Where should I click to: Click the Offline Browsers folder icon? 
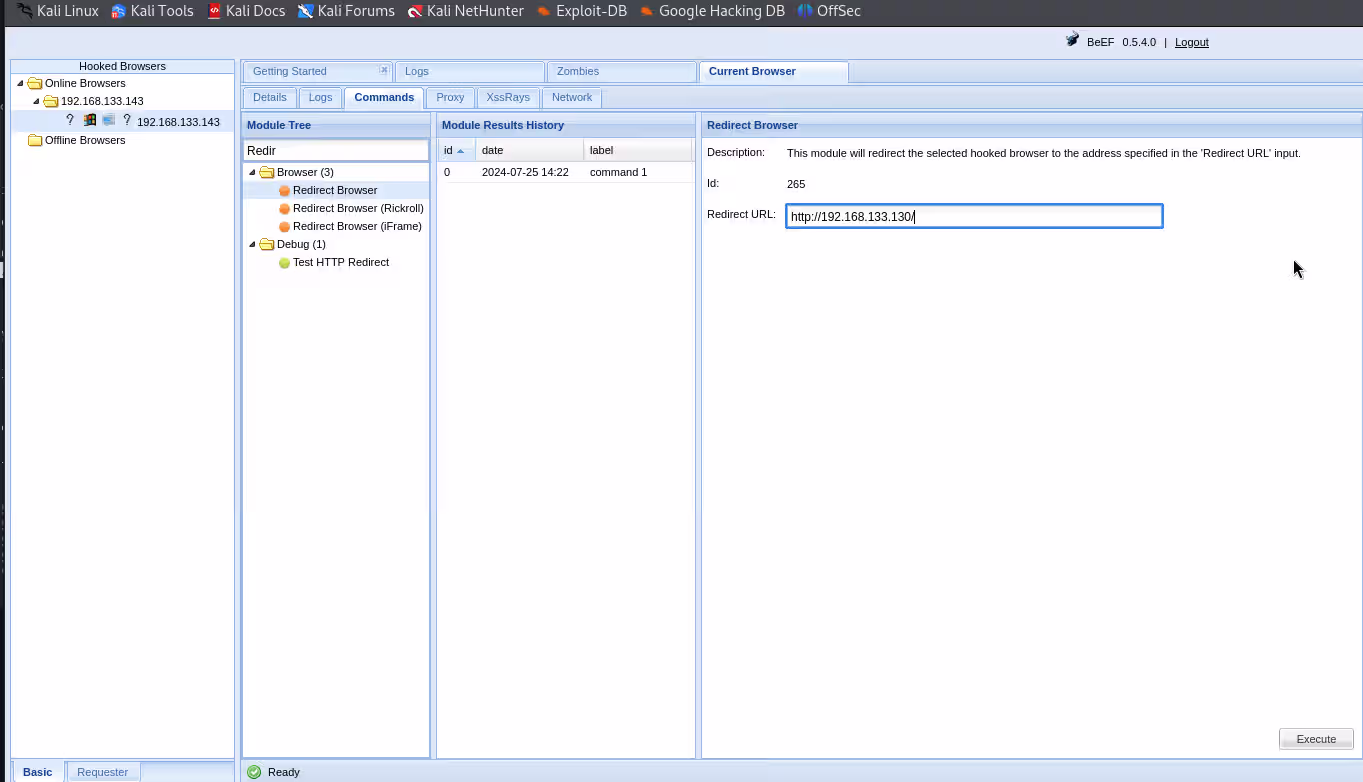[35, 141]
